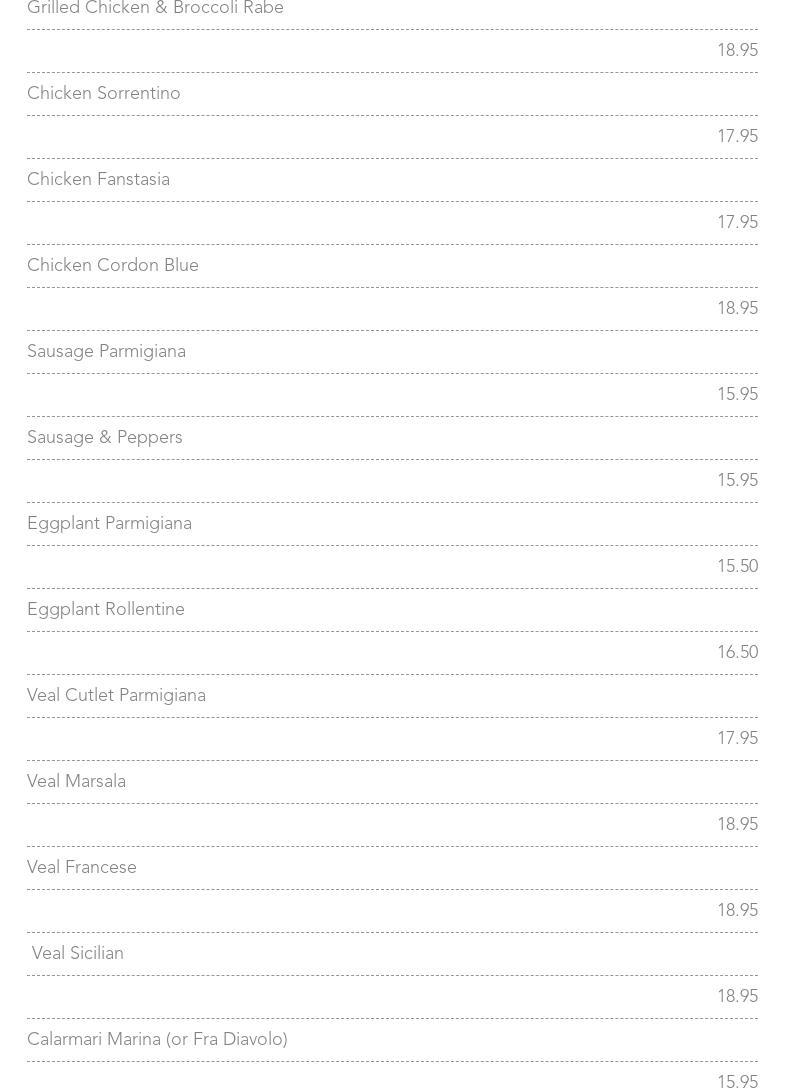Select the Chicken Sorrentino menu item
785x1088 pixels.
click(x=104, y=94)
